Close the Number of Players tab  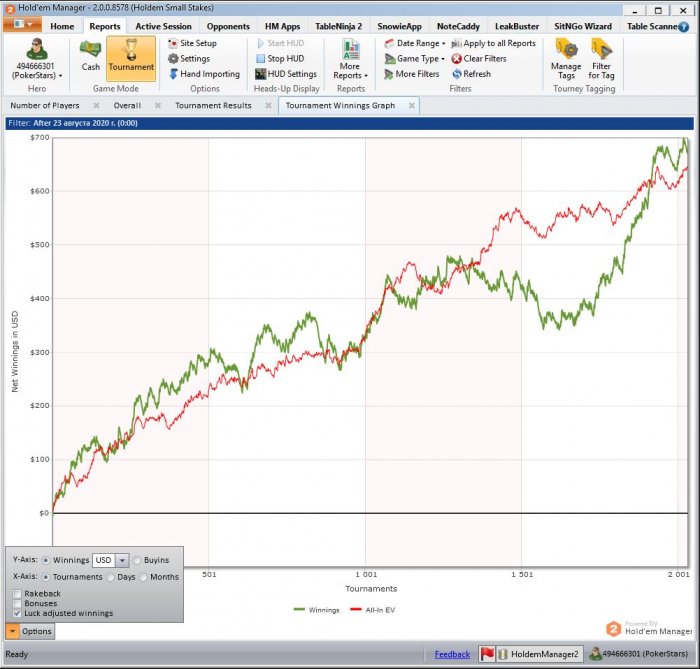pos(96,105)
